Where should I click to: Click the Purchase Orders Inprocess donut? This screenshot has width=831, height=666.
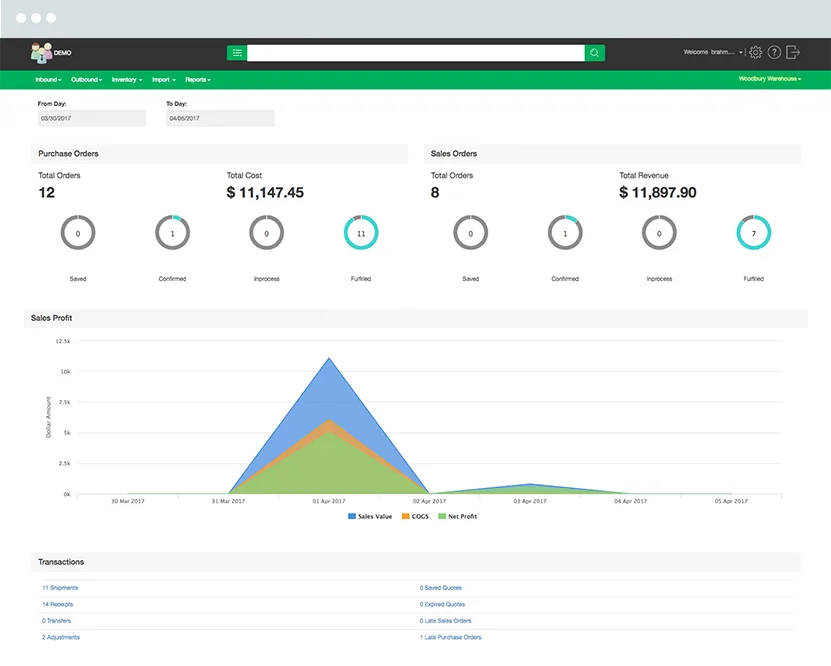(x=267, y=233)
